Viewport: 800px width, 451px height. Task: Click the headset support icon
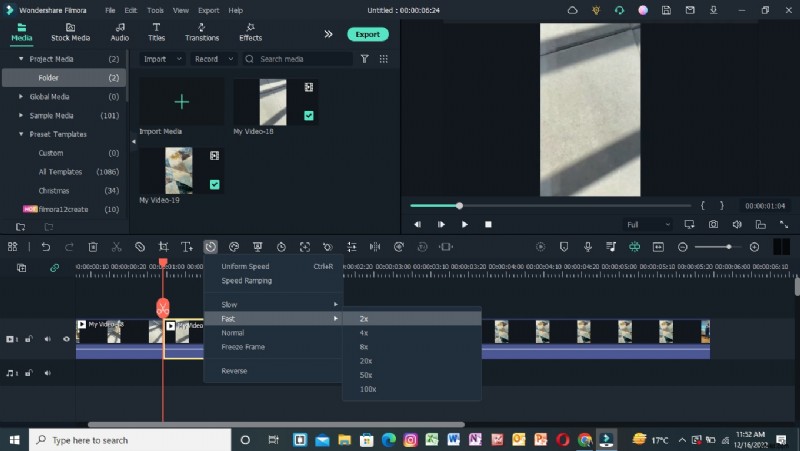pyautogui.click(x=619, y=10)
